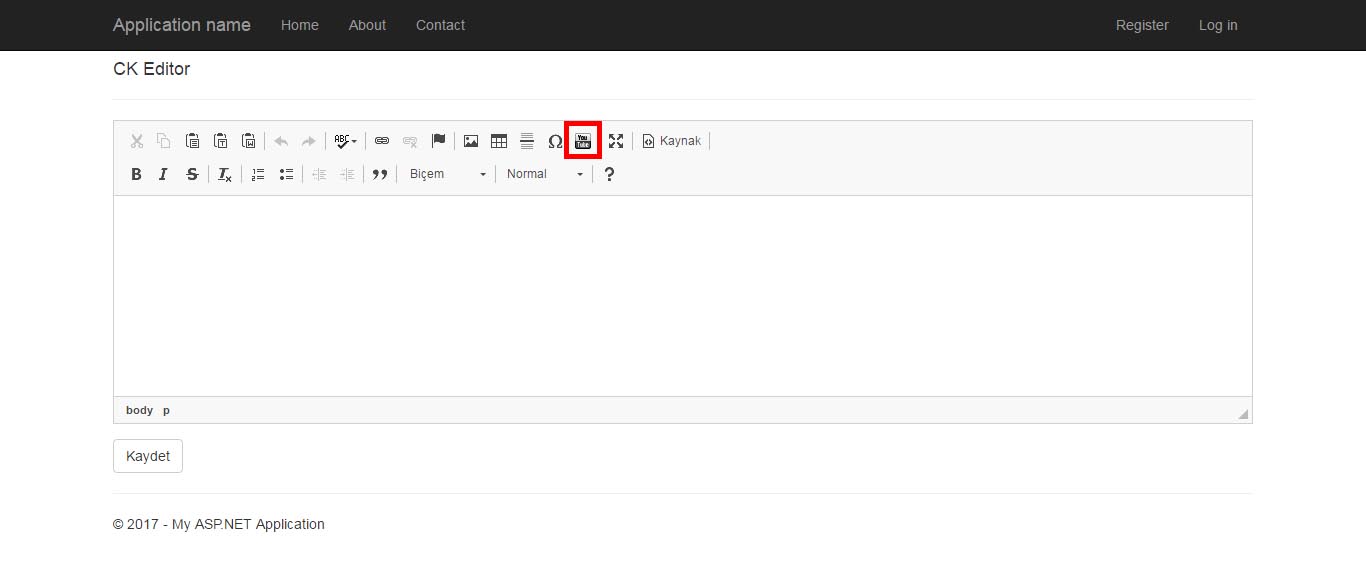Open the Contact menu item
The width and height of the screenshot is (1366, 570).
(440, 25)
